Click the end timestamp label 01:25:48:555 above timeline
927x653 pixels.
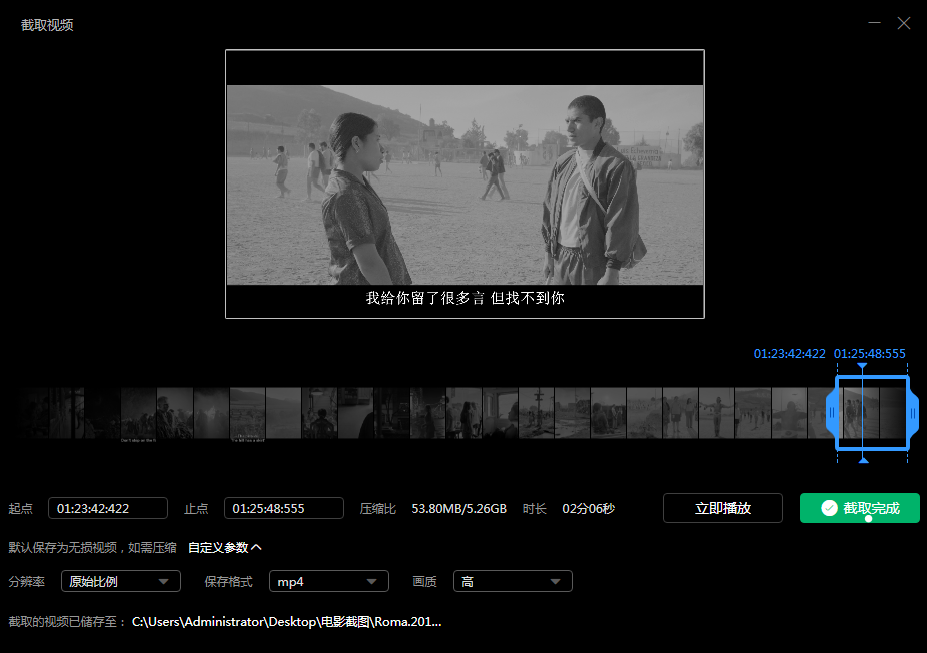(869, 354)
